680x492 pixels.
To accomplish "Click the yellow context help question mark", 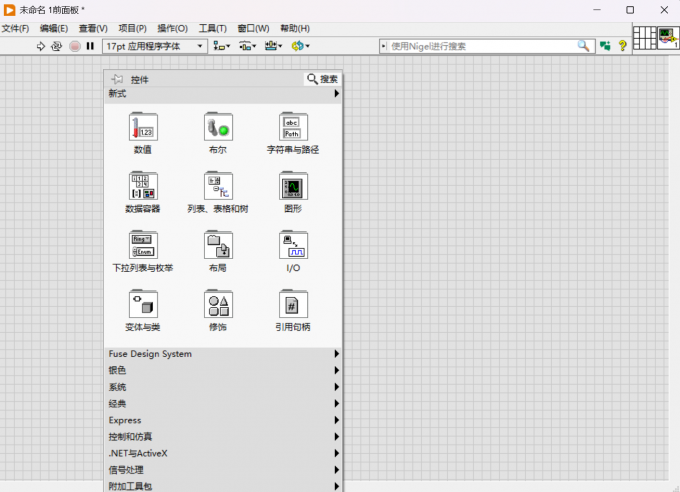I will [622, 46].
